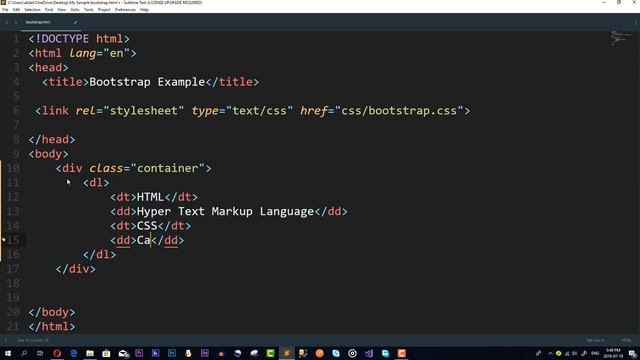The image size is (640, 360).
Task: Open the Find menu
Action: pyautogui.click(x=49, y=9)
